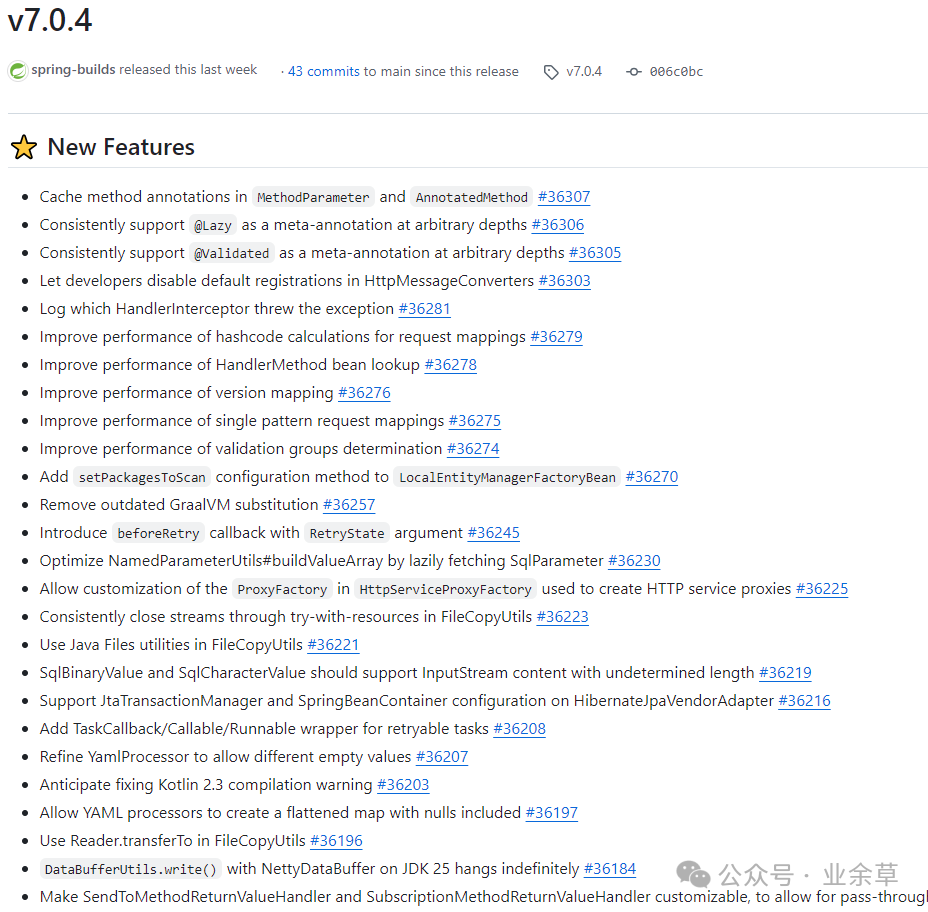Screen dimensions: 928x912
Task: Open #36270 LocalEntityManagerFactoryBean link
Action: pyautogui.click(x=651, y=477)
